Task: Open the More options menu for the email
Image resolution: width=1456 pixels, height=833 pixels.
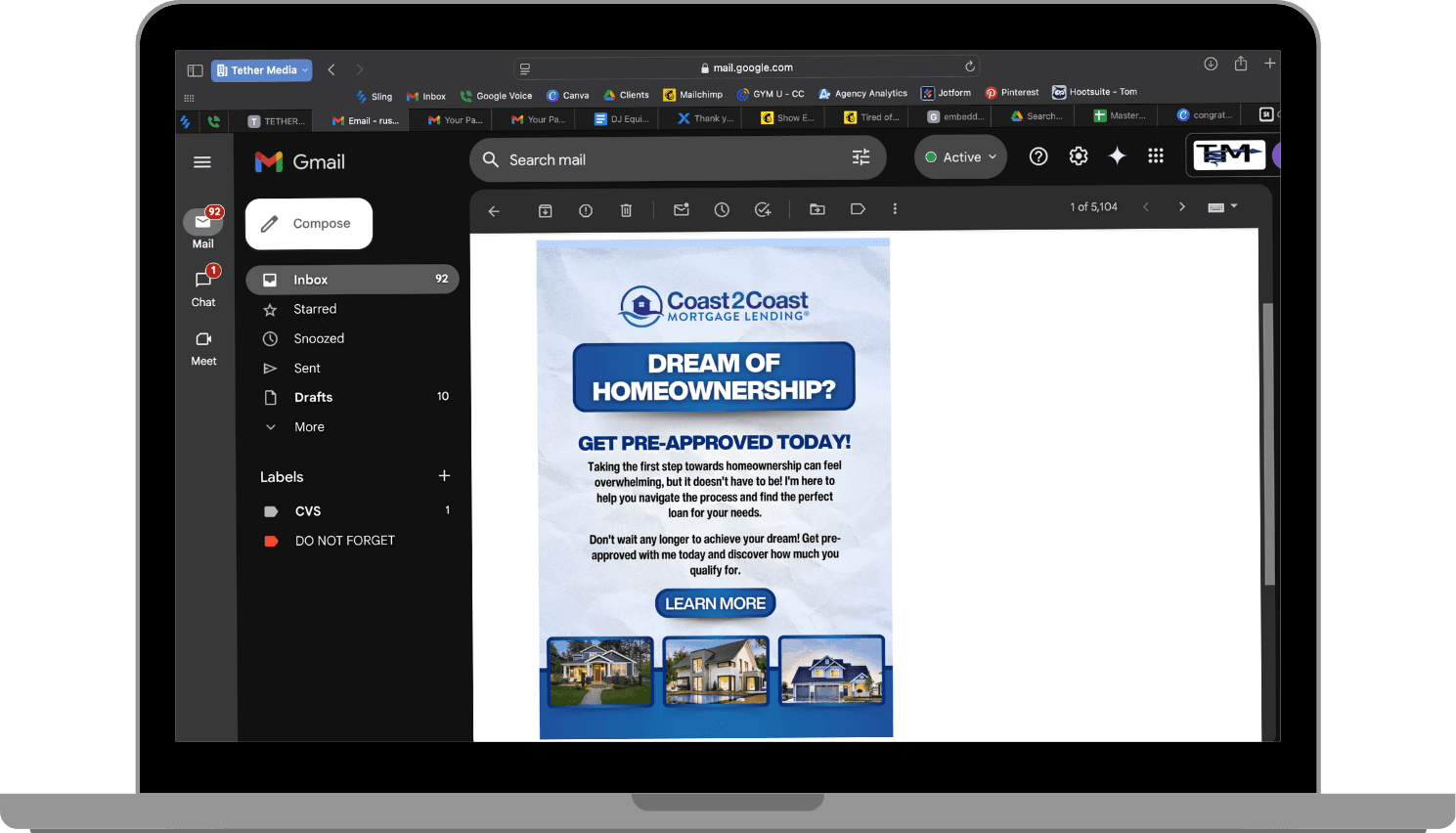Action: click(x=895, y=209)
